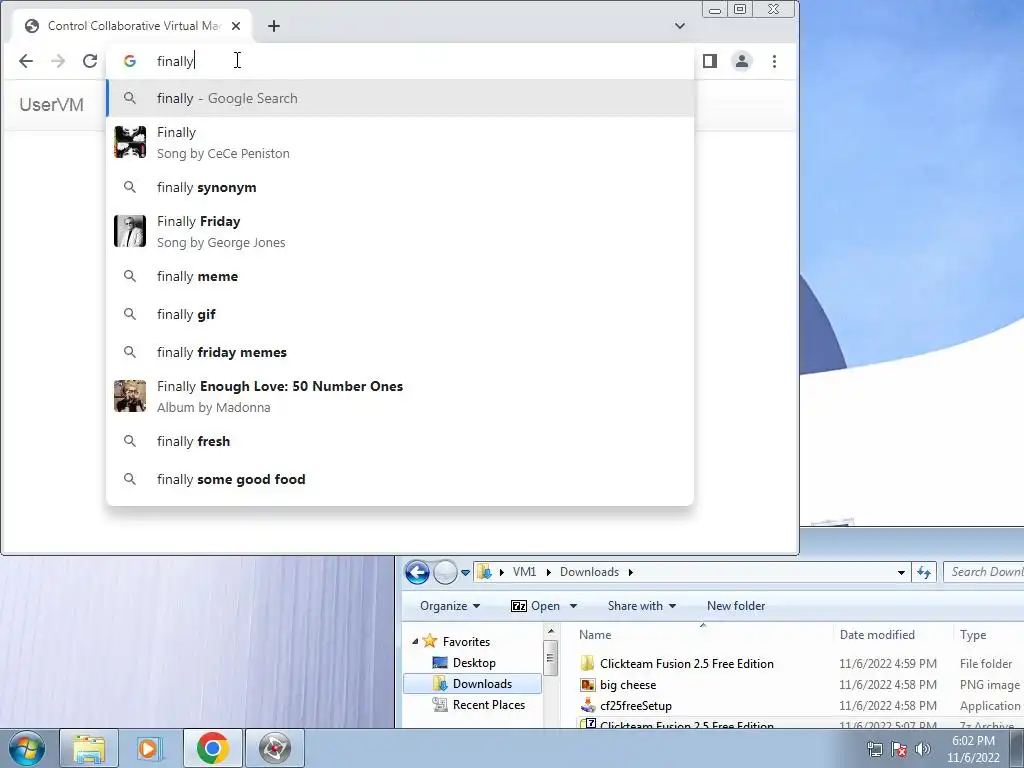Open Chrome three-dot menu
1024x768 pixels.
point(775,61)
